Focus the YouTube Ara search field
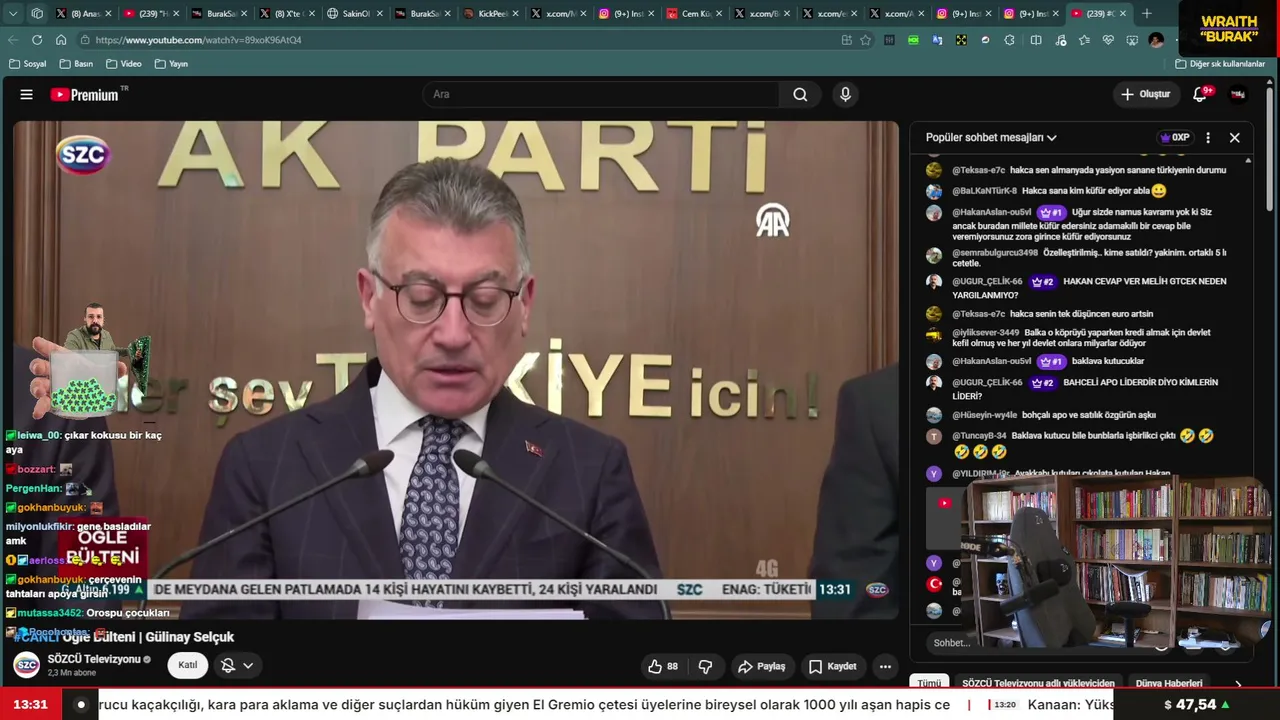Viewport: 1280px width, 720px height. 601,94
